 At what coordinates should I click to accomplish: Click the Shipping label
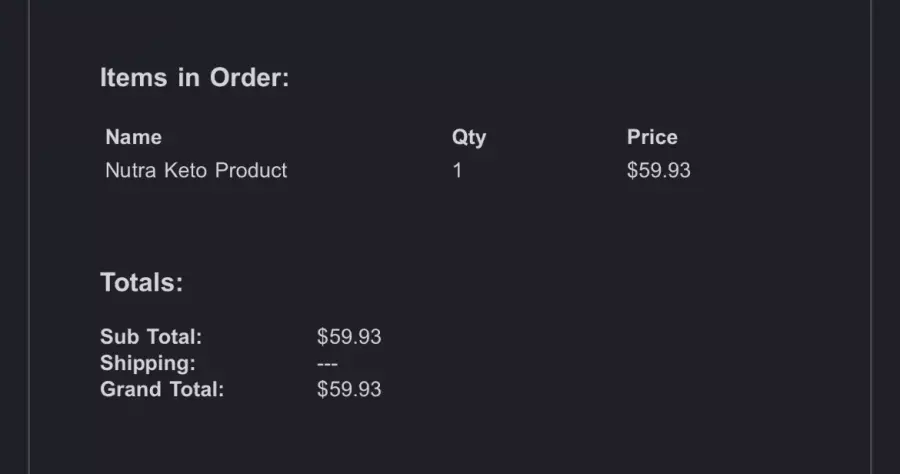tap(148, 363)
